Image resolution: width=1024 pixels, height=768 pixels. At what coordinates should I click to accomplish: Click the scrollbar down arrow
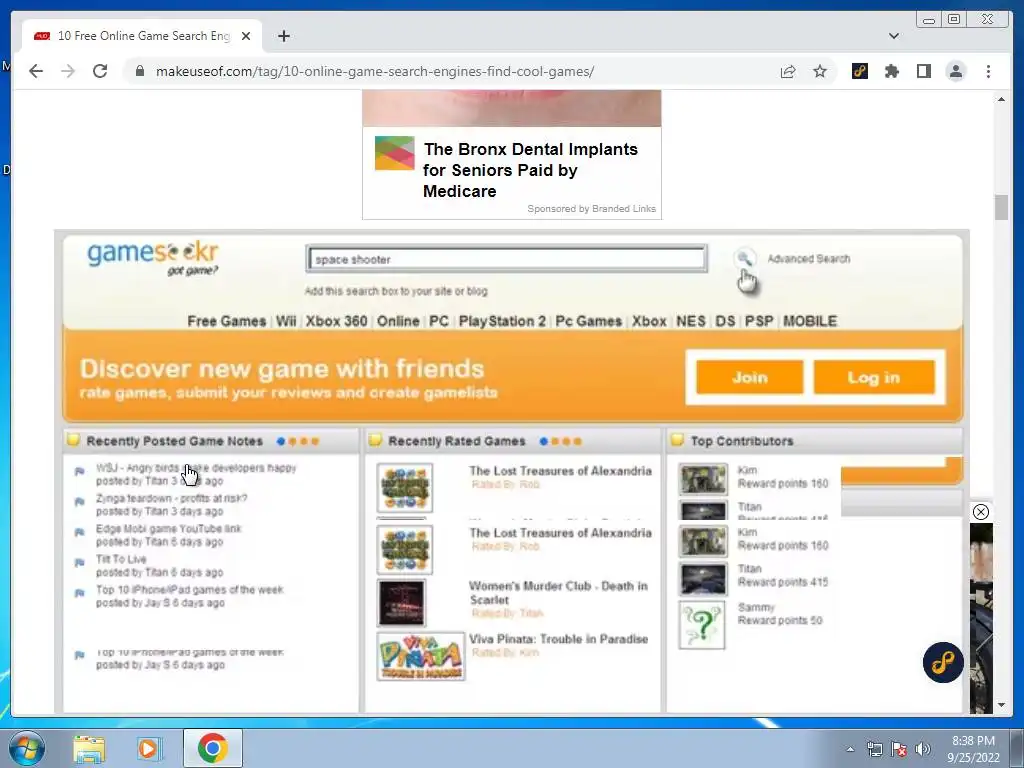point(1001,705)
